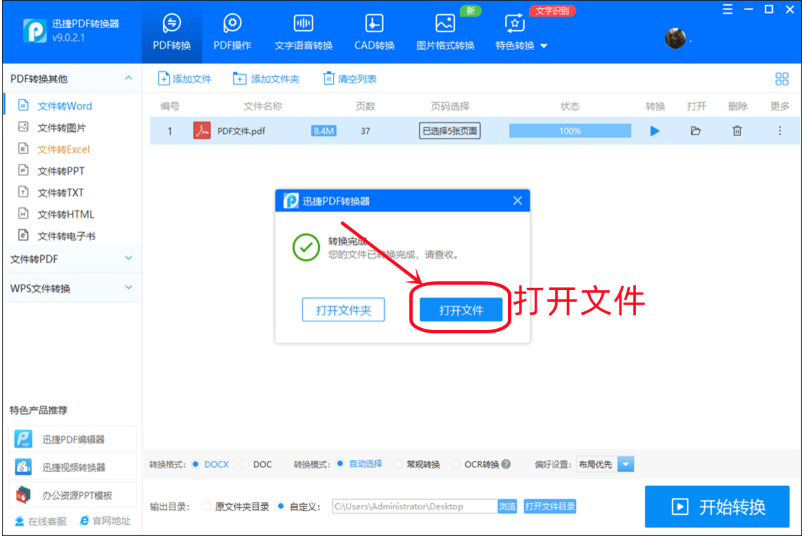Switch to the PDF操作 tab
This screenshot has height=539, width=805.
pos(232,31)
